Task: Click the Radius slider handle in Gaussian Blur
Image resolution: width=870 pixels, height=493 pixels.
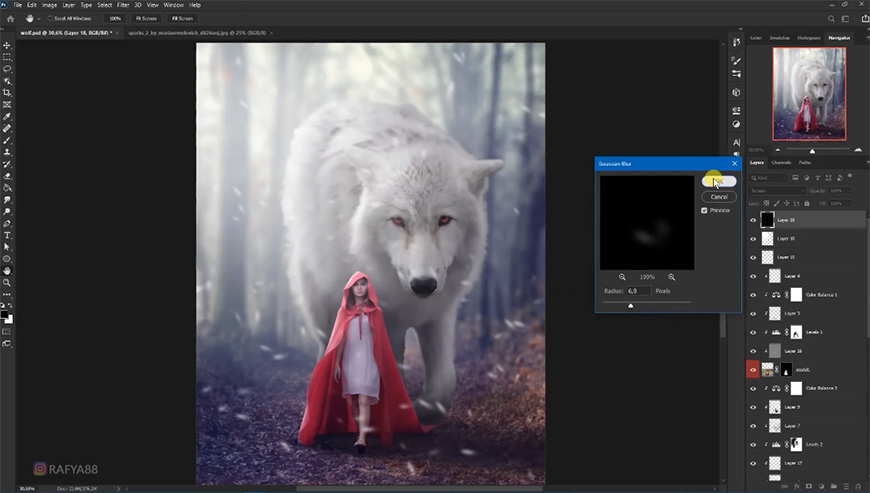Action: [630, 305]
